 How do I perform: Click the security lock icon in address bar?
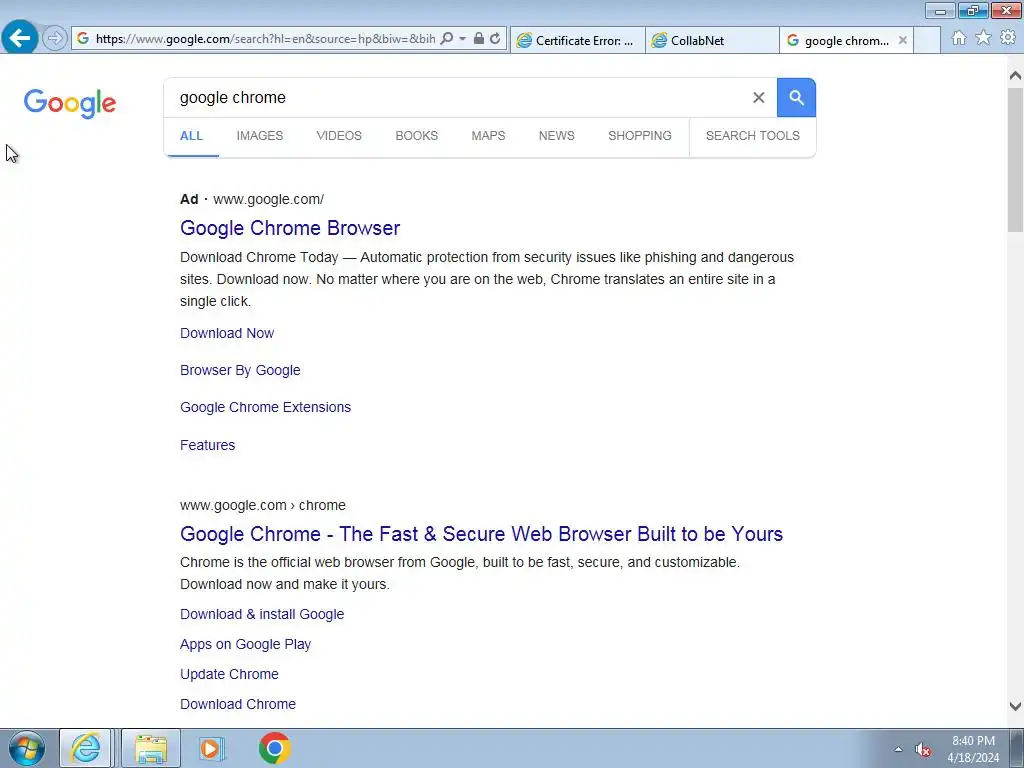click(x=479, y=39)
